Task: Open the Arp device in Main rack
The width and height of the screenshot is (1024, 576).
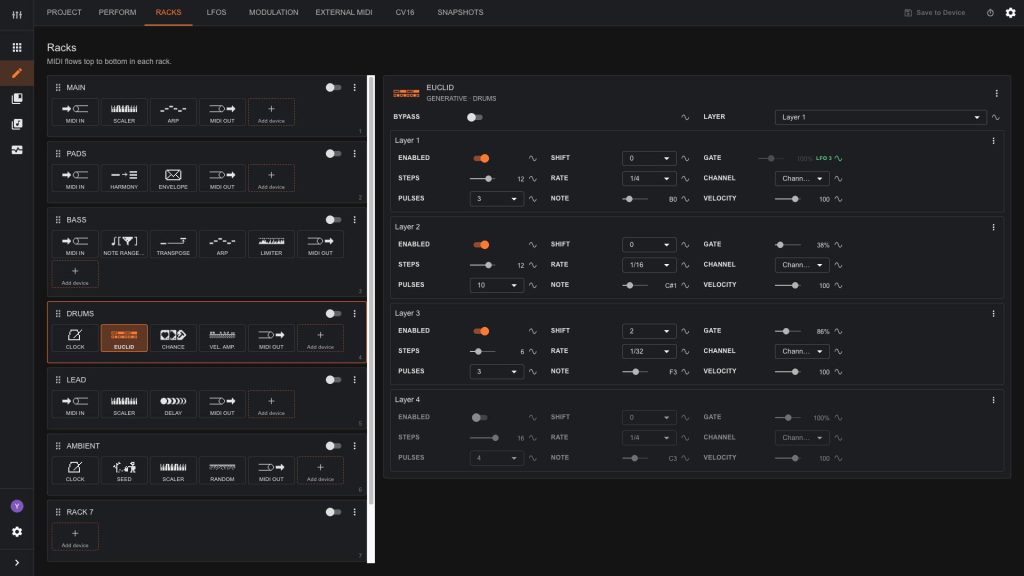Action: click(x=173, y=112)
